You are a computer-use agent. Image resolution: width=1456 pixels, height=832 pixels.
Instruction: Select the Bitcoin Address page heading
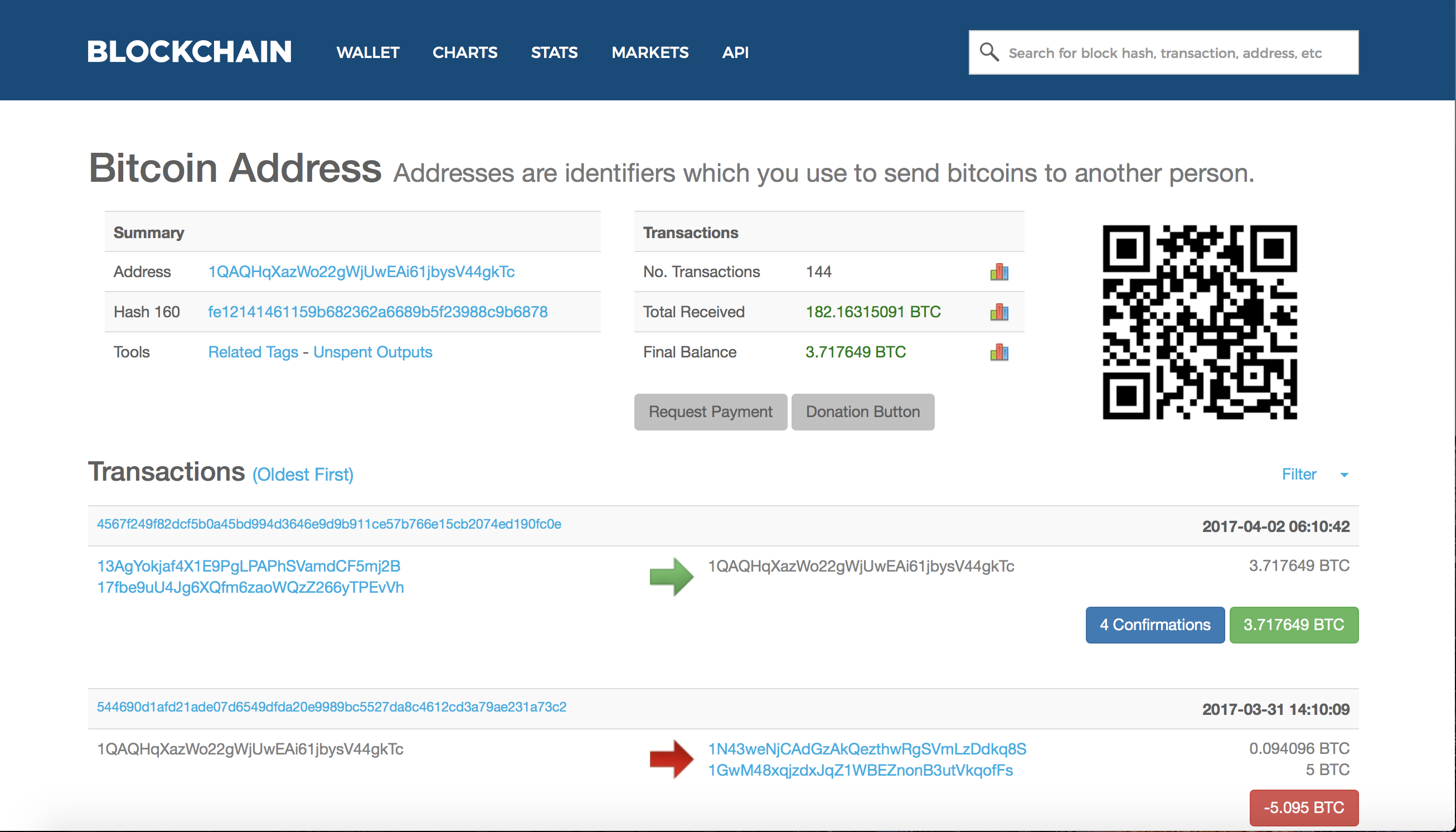pyautogui.click(x=235, y=168)
